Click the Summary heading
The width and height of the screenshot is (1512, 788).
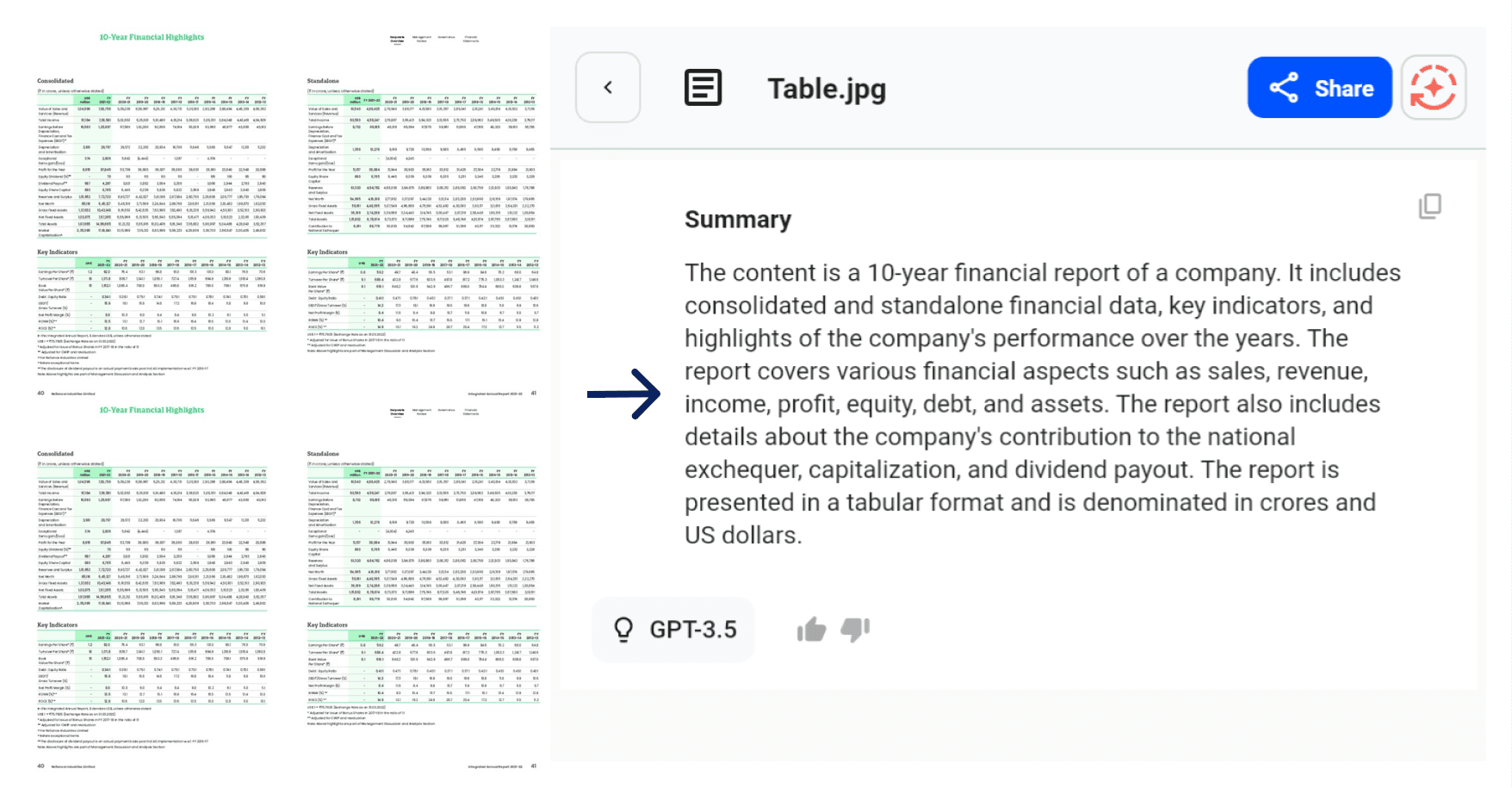[x=738, y=220]
